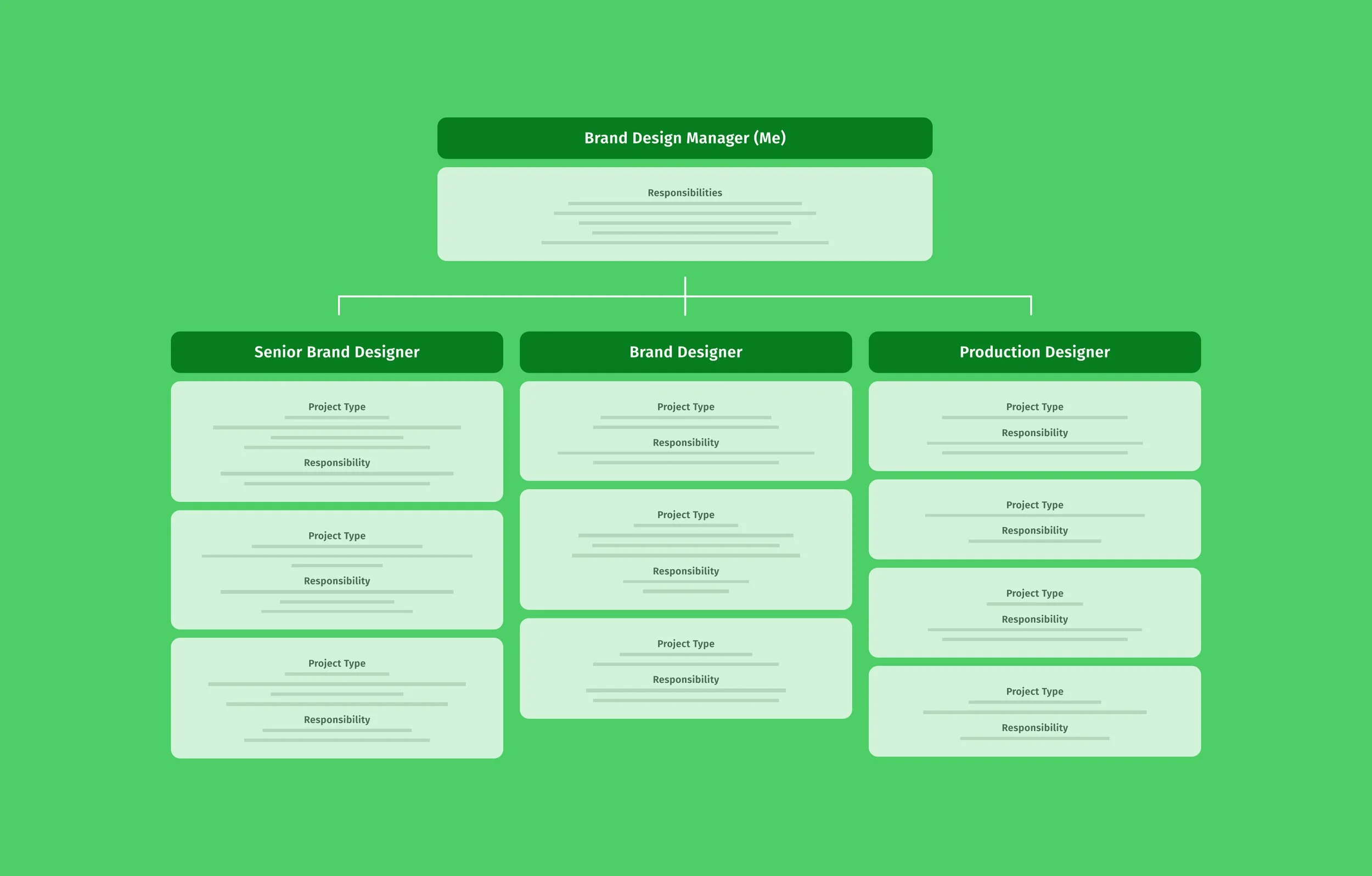The width and height of the screenshot is (1372, 876).
Task: Click Project Type label in first Senior card
Action: (x=337, y=406)
